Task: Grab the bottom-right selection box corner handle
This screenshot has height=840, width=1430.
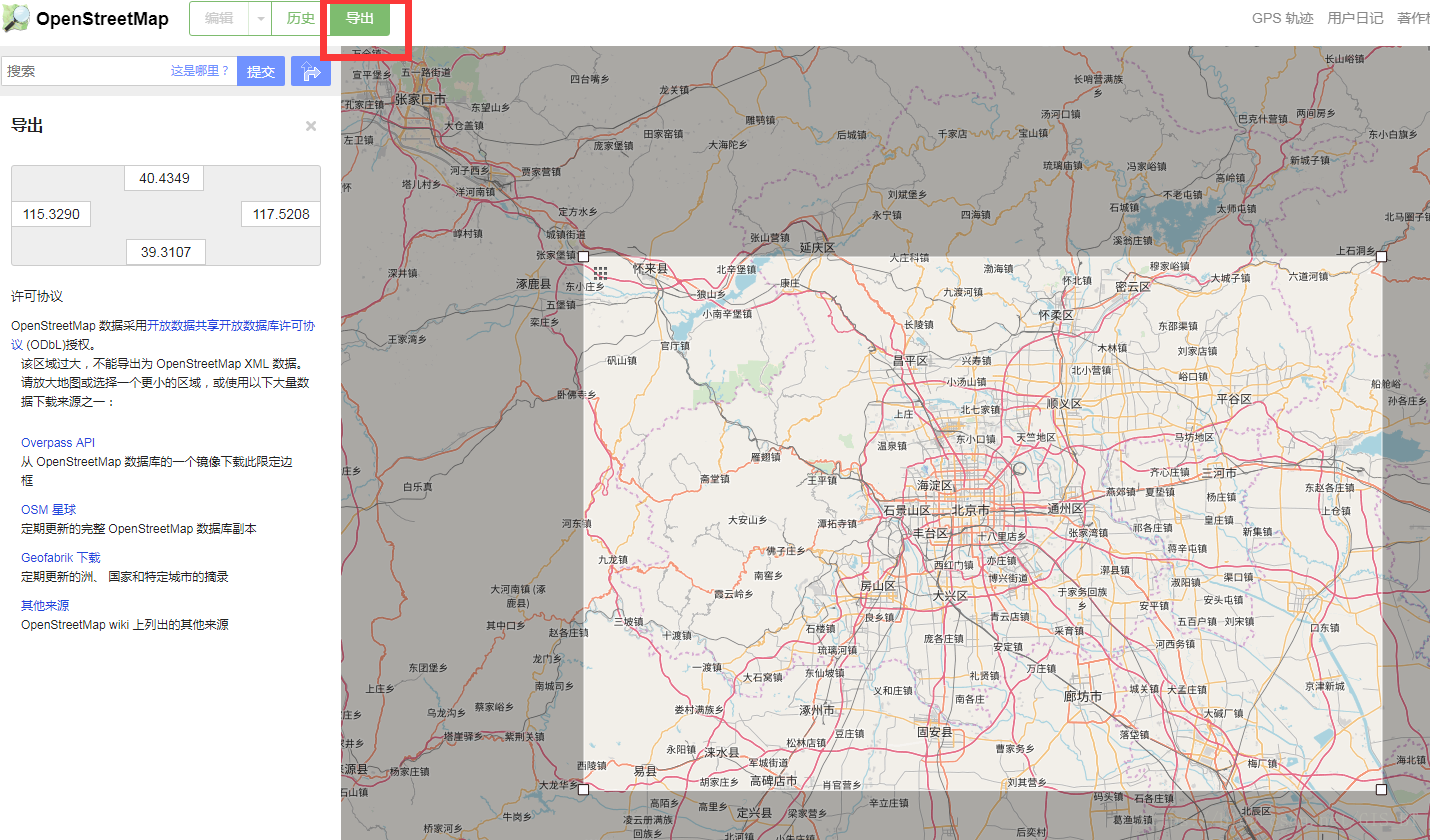Action: (x=1381, y=789)
